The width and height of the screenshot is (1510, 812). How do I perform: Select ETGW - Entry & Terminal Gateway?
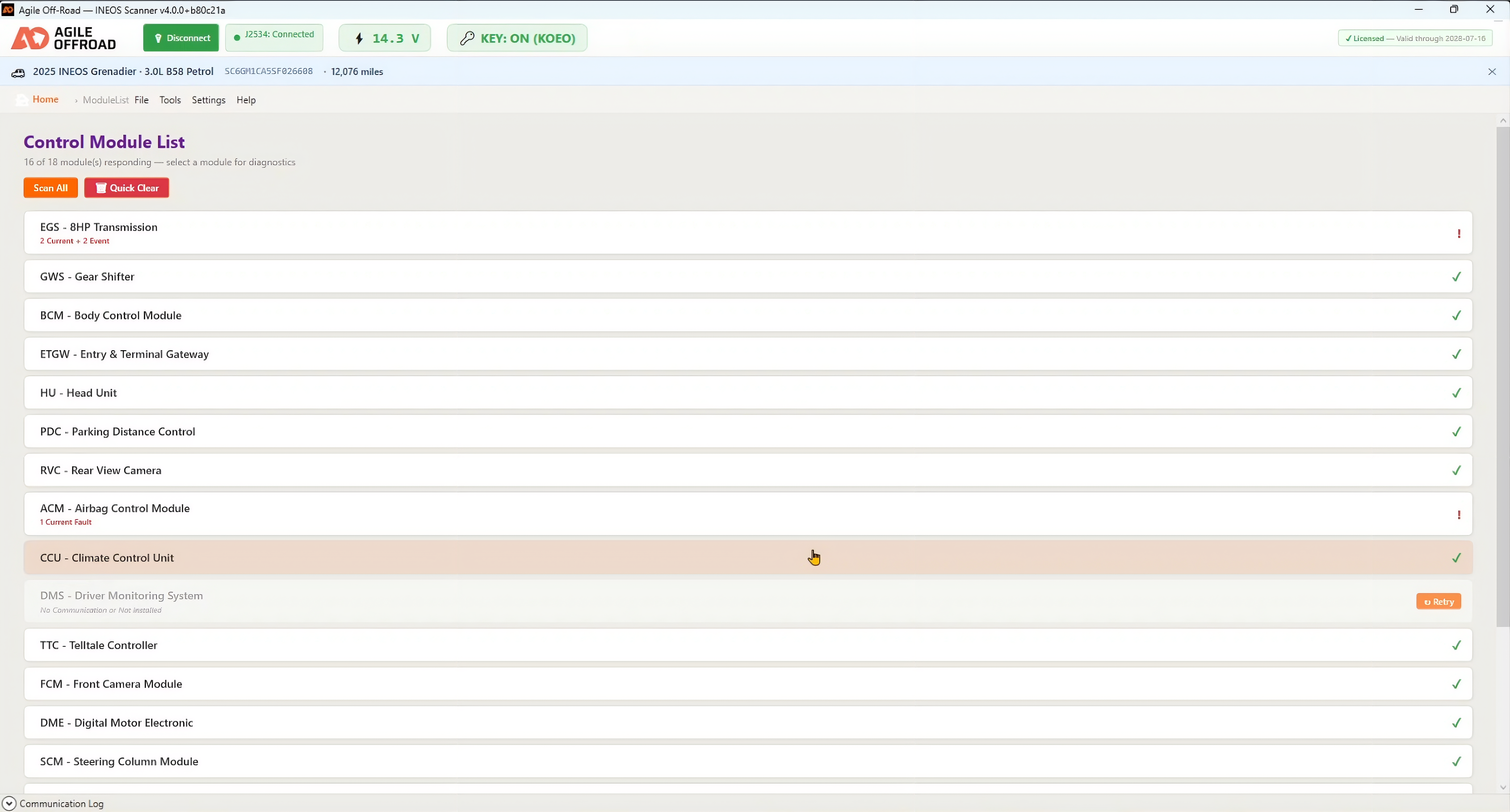748,354
